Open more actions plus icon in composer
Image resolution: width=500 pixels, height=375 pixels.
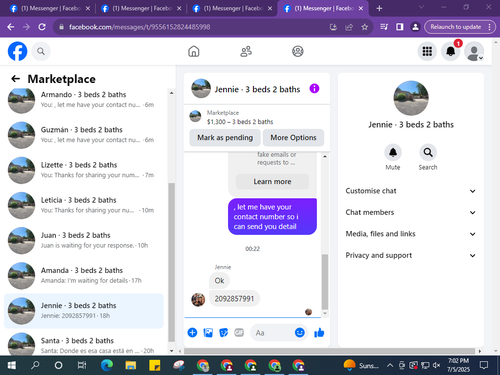click(x=192, y=332)
